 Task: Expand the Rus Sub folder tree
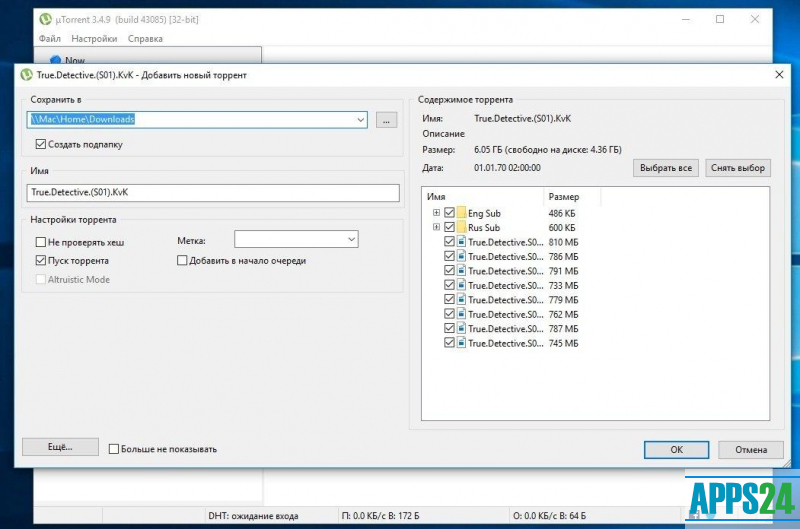click(x=436, y=227)
